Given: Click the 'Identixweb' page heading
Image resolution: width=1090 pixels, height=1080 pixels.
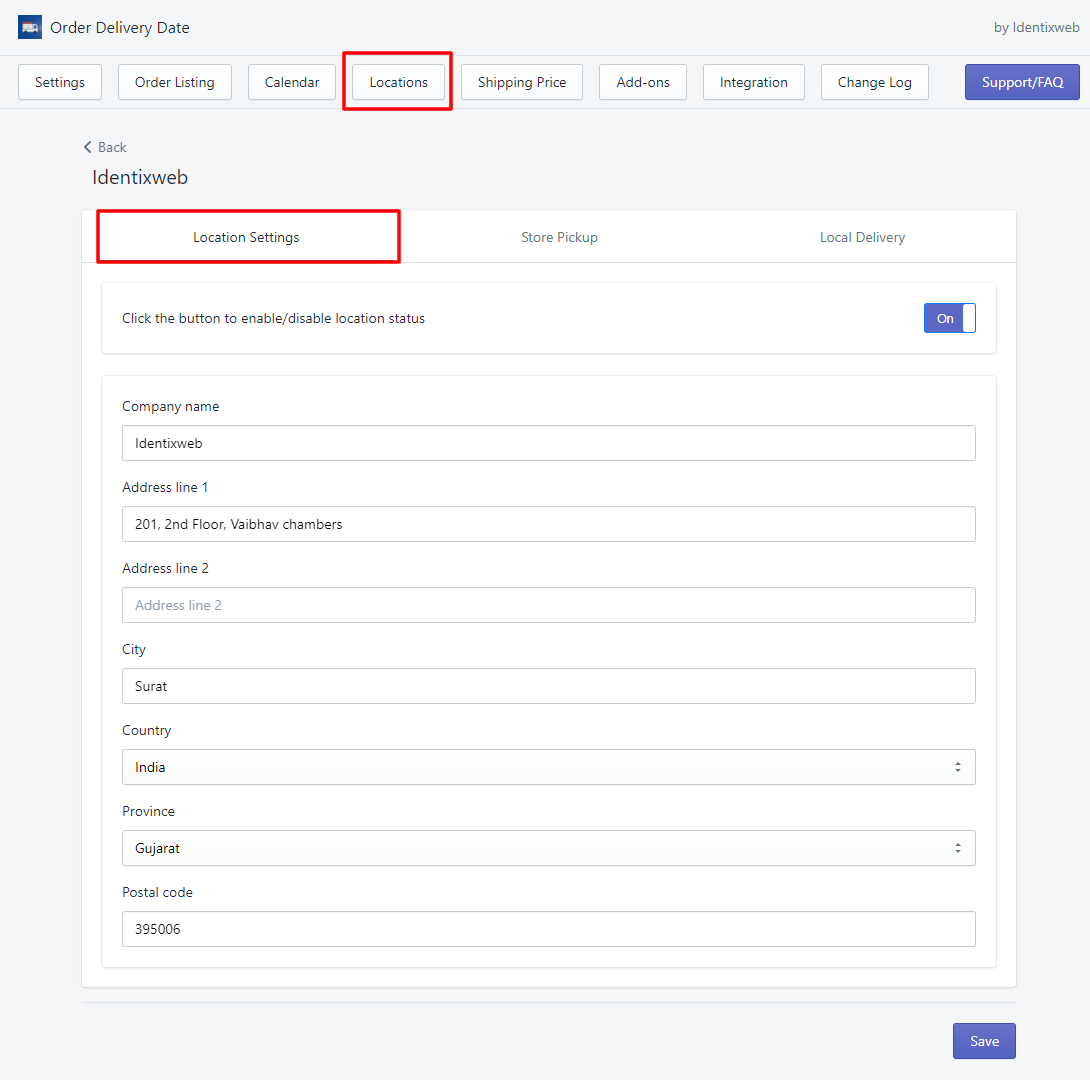Looking at the screenshot, I should tap(140, 177).
